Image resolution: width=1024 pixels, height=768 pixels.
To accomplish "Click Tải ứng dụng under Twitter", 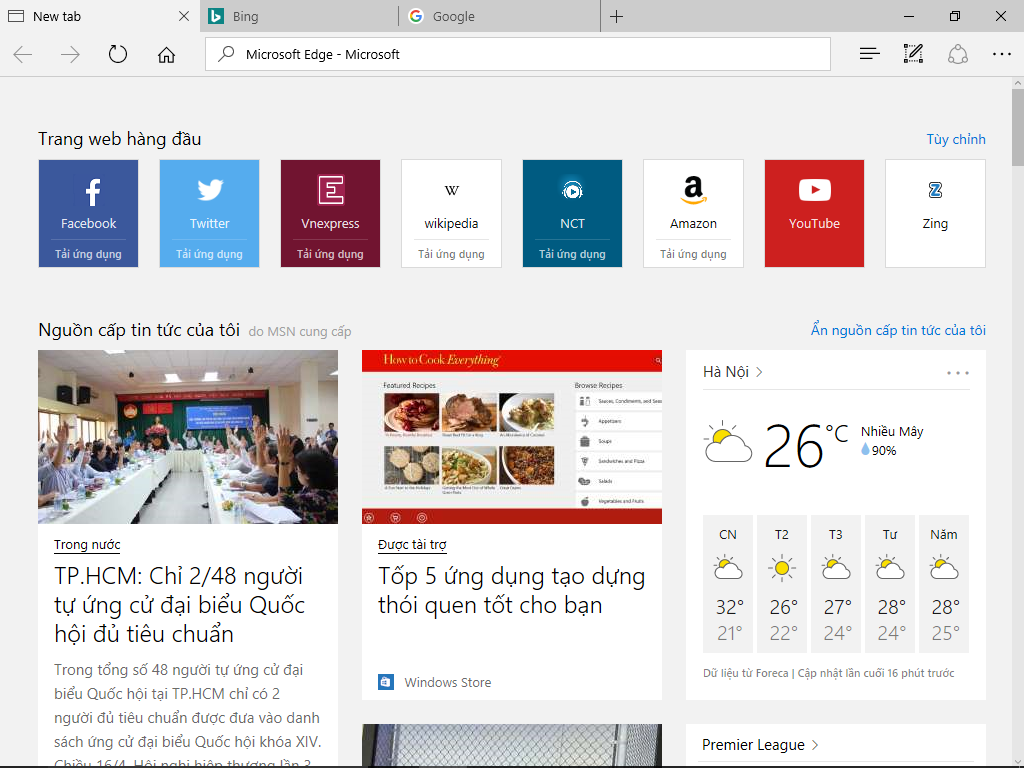I will tap(210, 254).
